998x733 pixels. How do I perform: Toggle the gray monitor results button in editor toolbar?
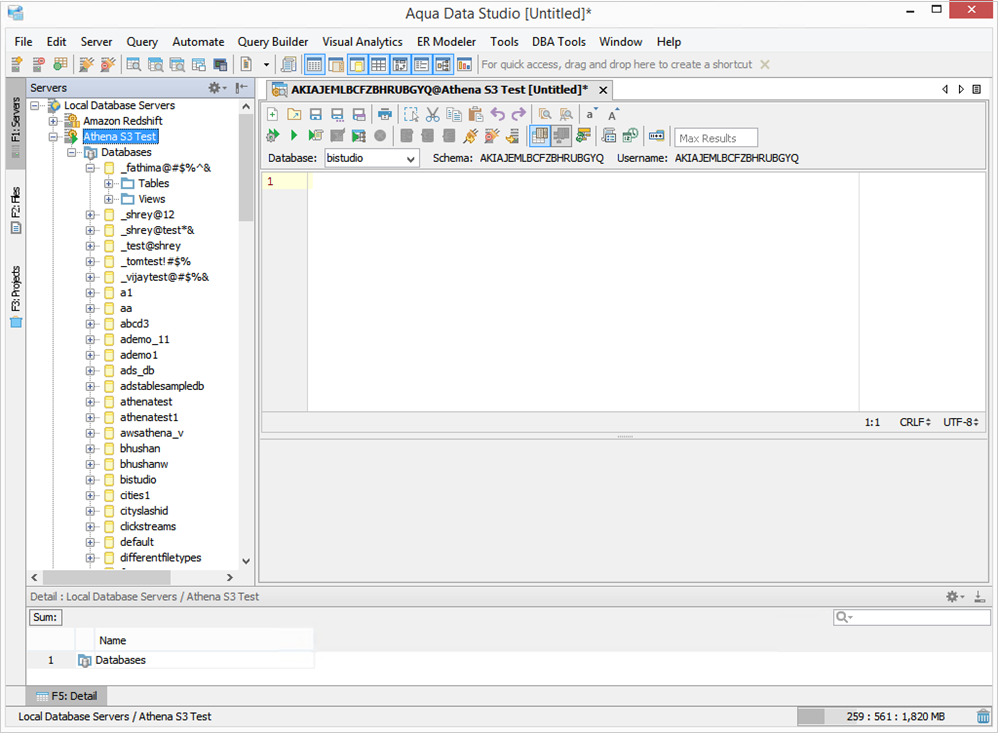561,135
